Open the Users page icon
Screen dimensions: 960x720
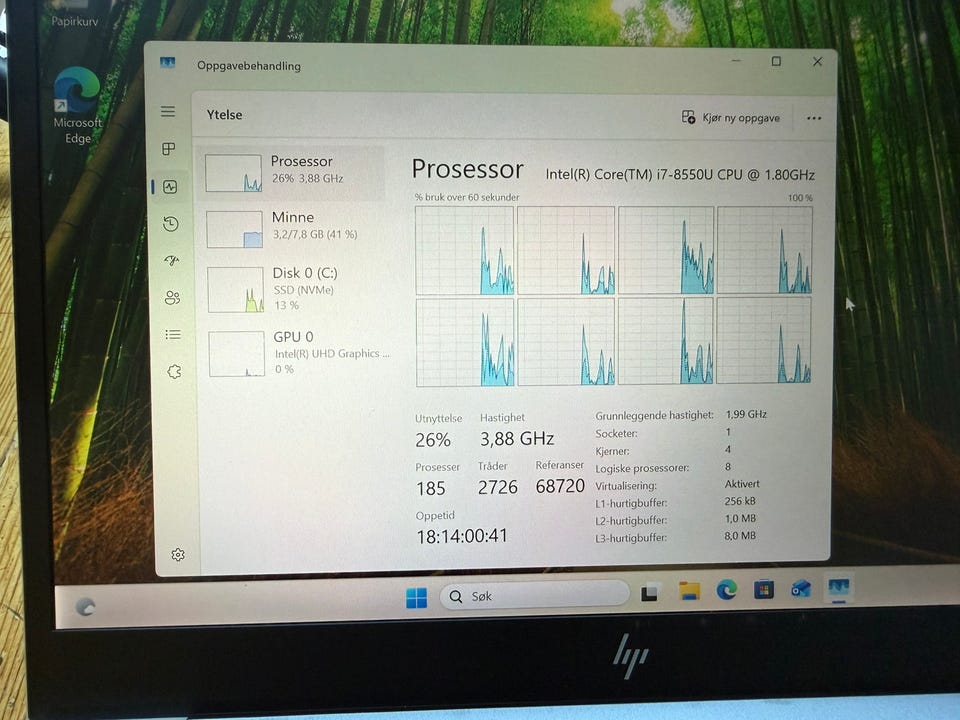173,298
